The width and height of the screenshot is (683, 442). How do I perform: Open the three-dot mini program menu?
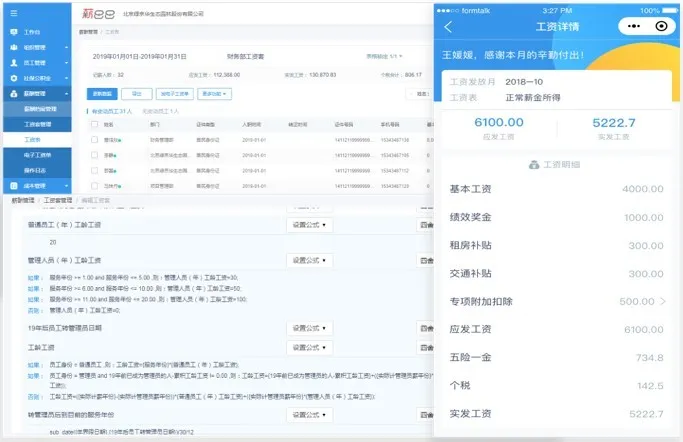[635, 28]
